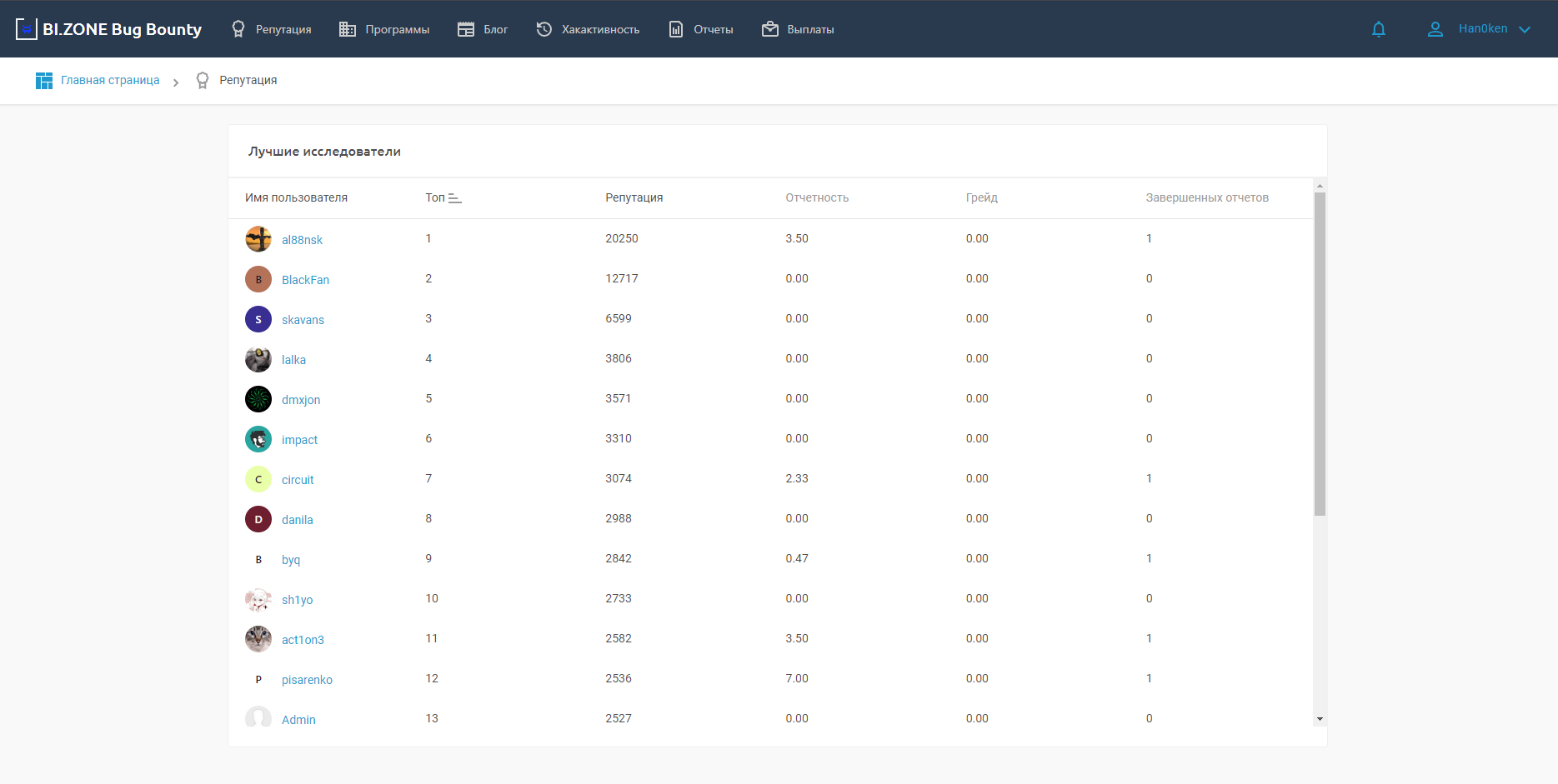The height and width of the screenshot is (784, 1558).
Task: Open the Блог menu item
Action: (x=483, y=29)
